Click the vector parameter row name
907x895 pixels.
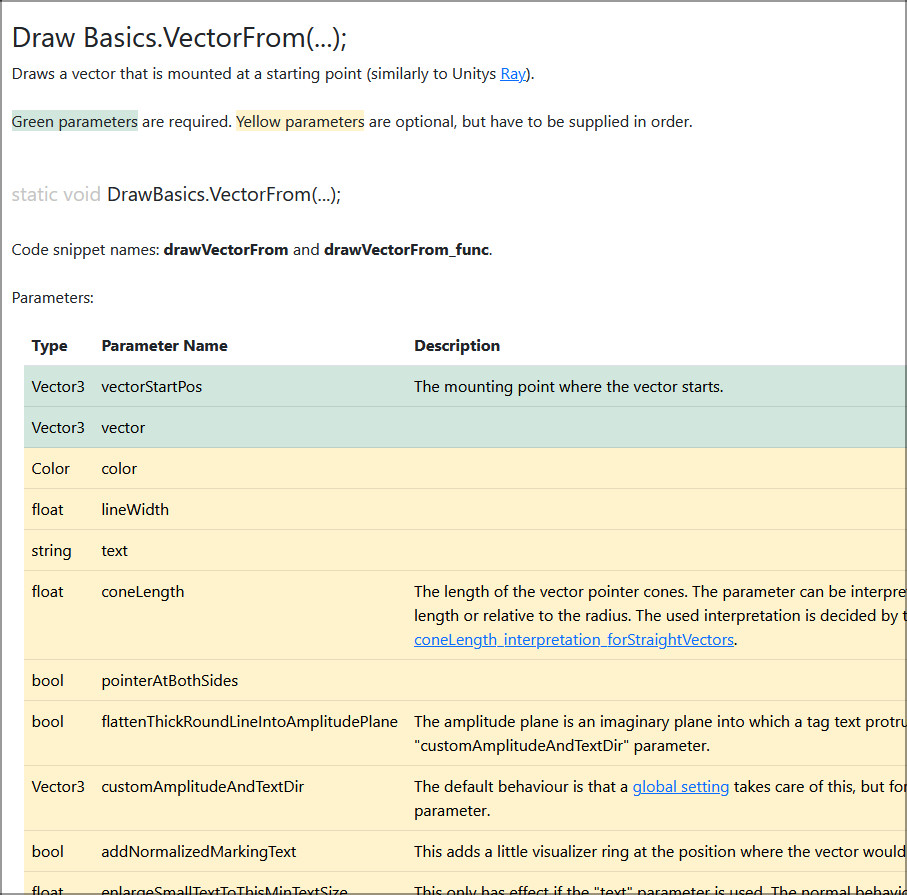pos(123,428)
